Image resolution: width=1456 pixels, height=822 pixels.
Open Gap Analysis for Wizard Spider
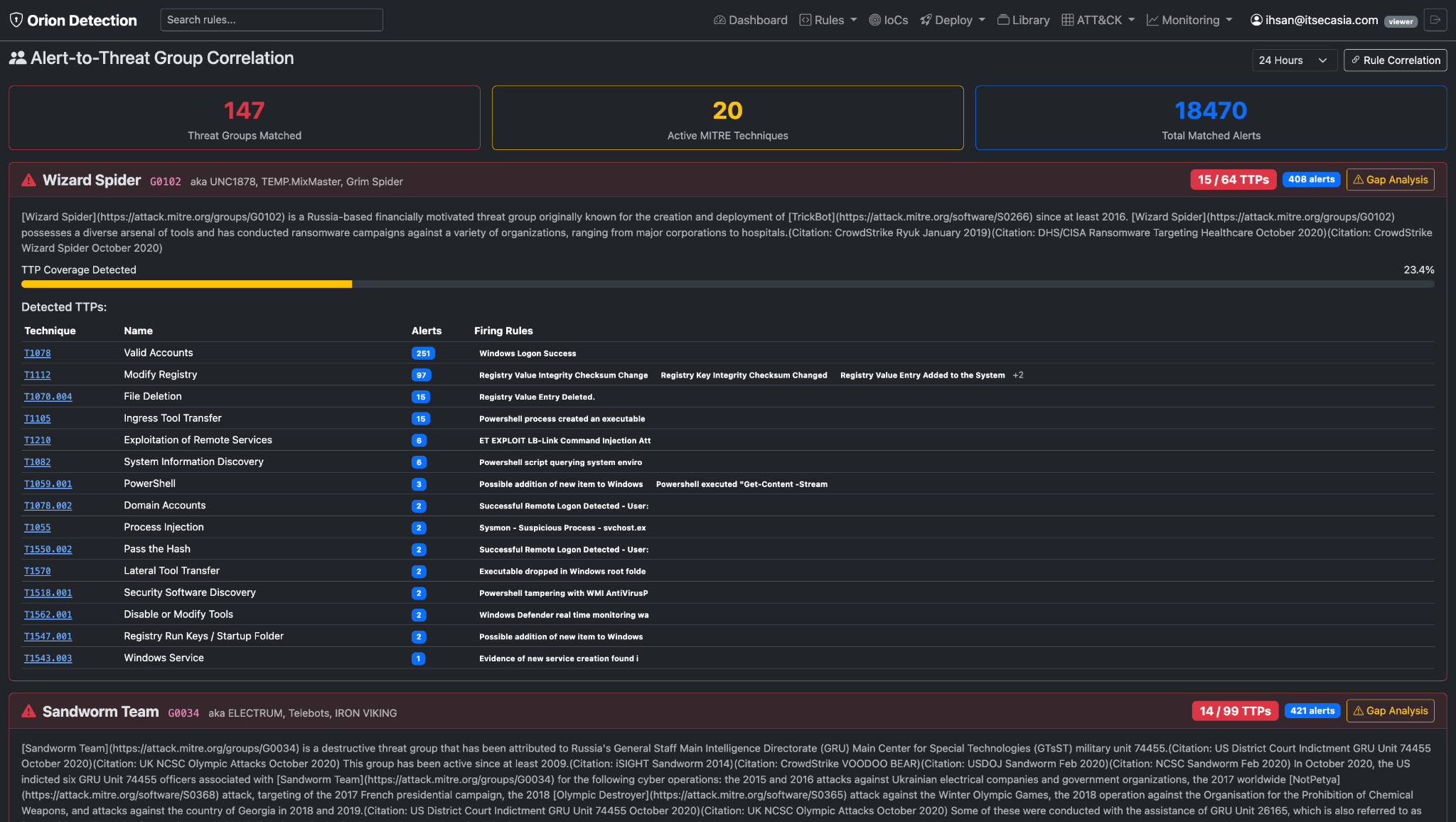pos(1390,180)
